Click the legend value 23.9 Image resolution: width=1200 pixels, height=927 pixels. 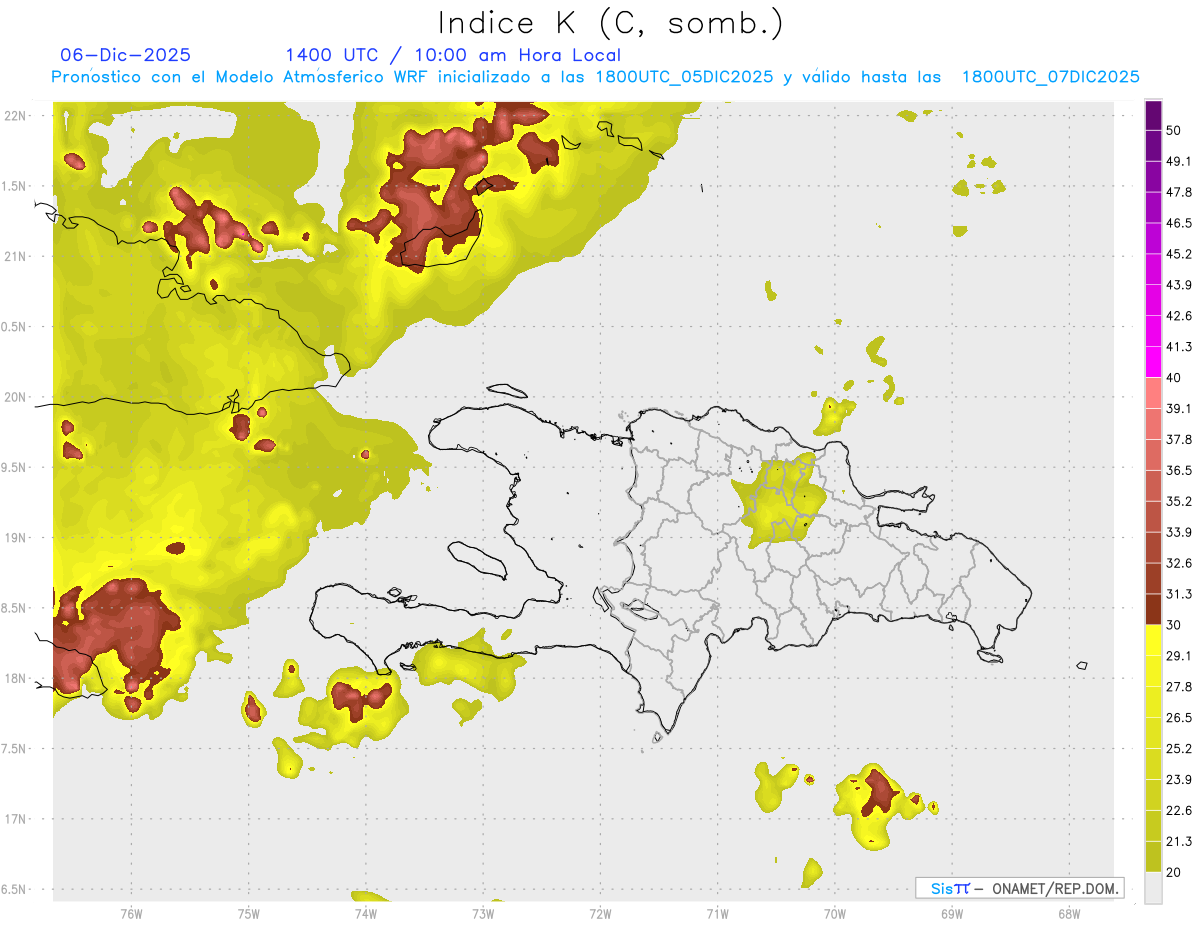[x=1179, y=779]
